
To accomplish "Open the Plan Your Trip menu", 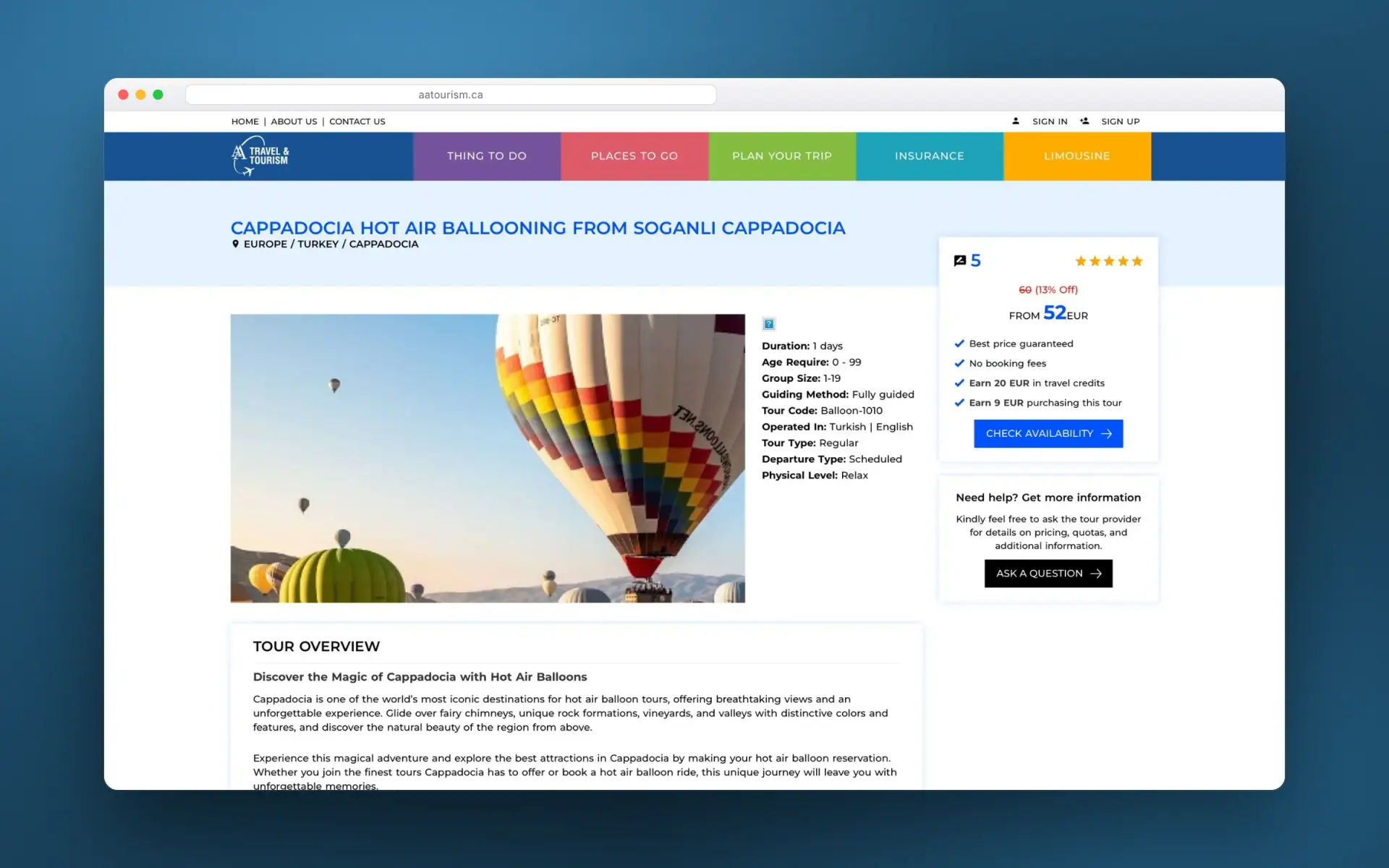I will [x=782, y=156].
